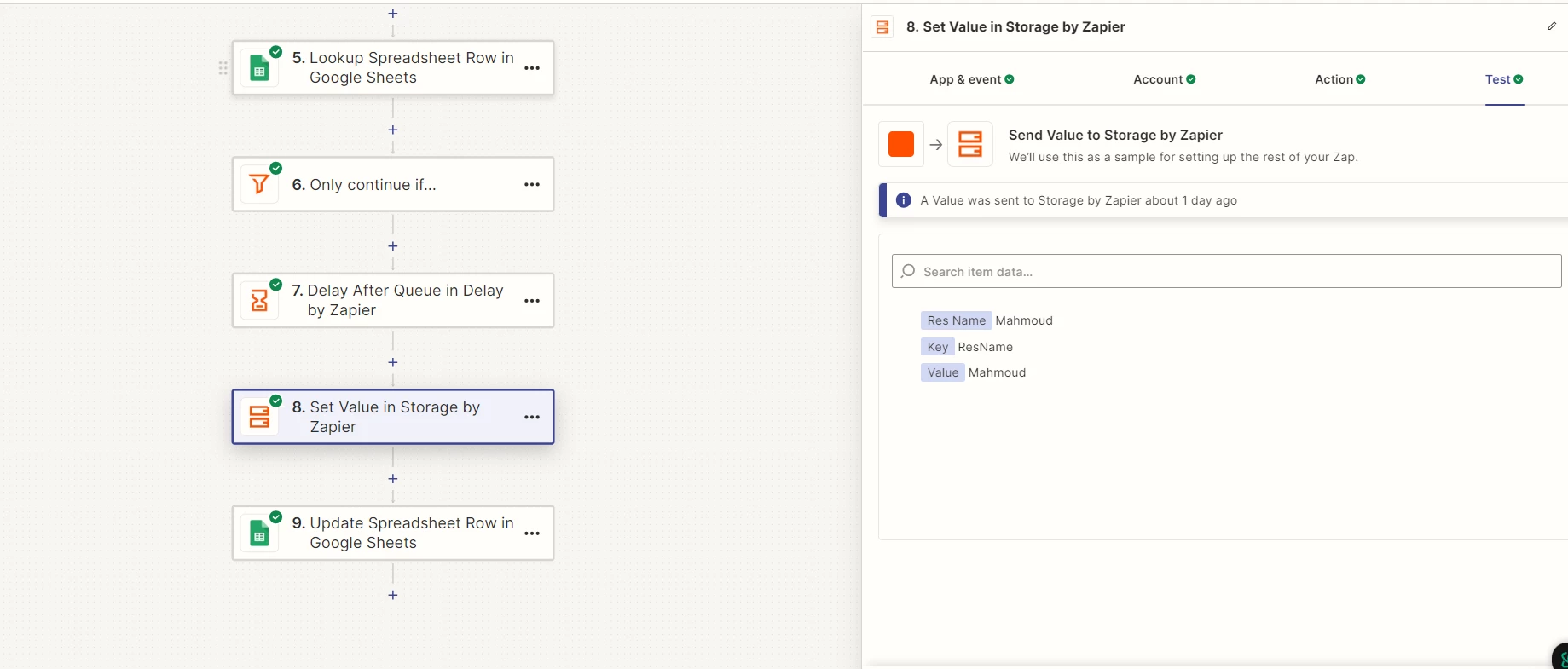Open the three-dot menu for step 7
This screenshot has width=1568, height=669.
click(x=532, y=301)
